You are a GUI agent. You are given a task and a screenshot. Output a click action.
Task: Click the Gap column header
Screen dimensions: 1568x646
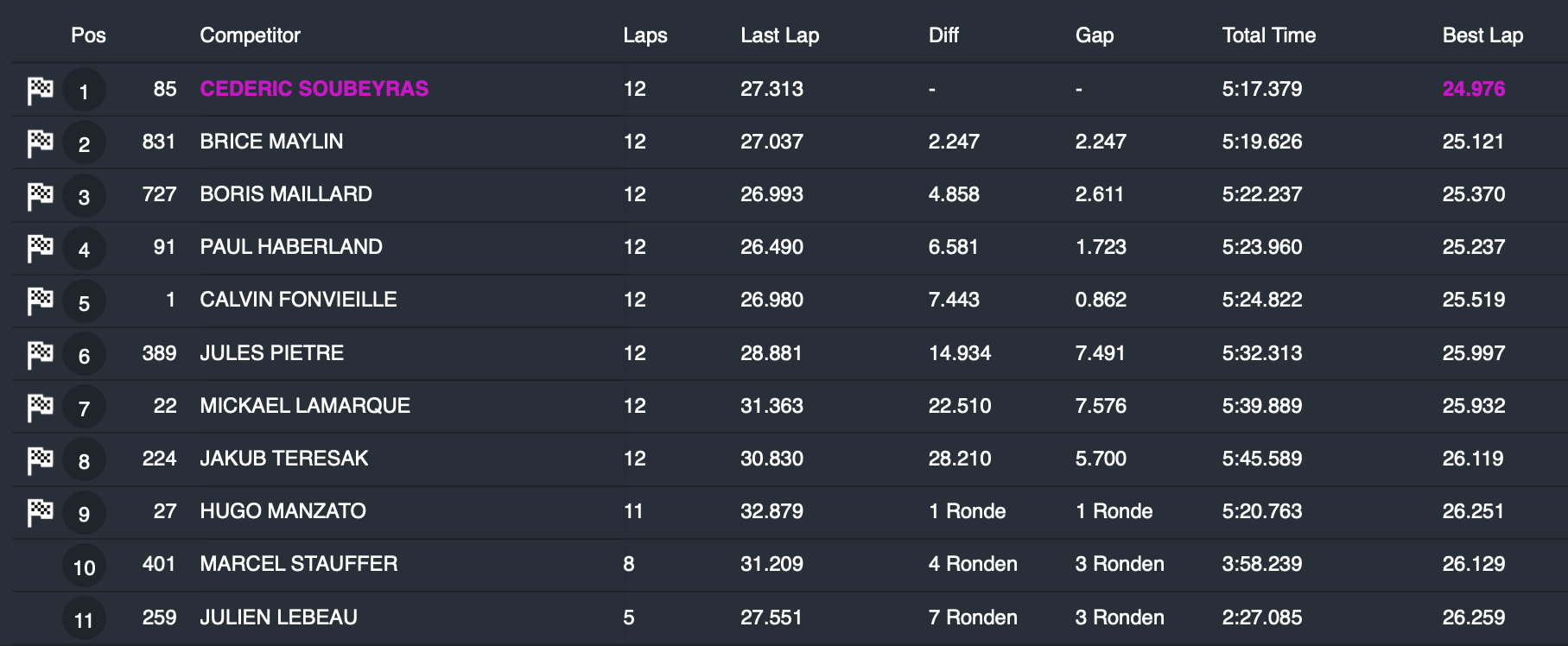pyautogui.click(x=1094, y=35)
